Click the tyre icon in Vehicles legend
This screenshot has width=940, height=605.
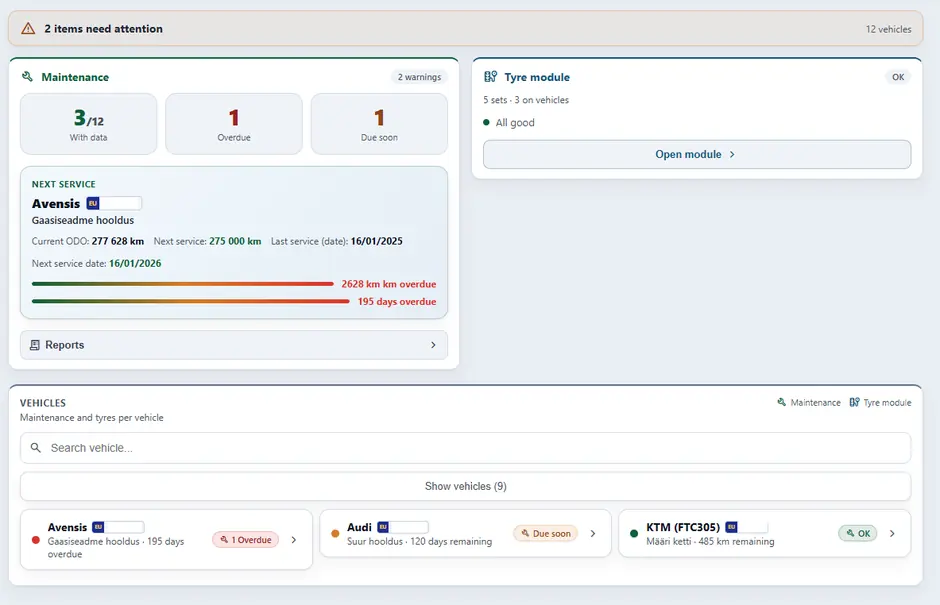coord(854,402)
